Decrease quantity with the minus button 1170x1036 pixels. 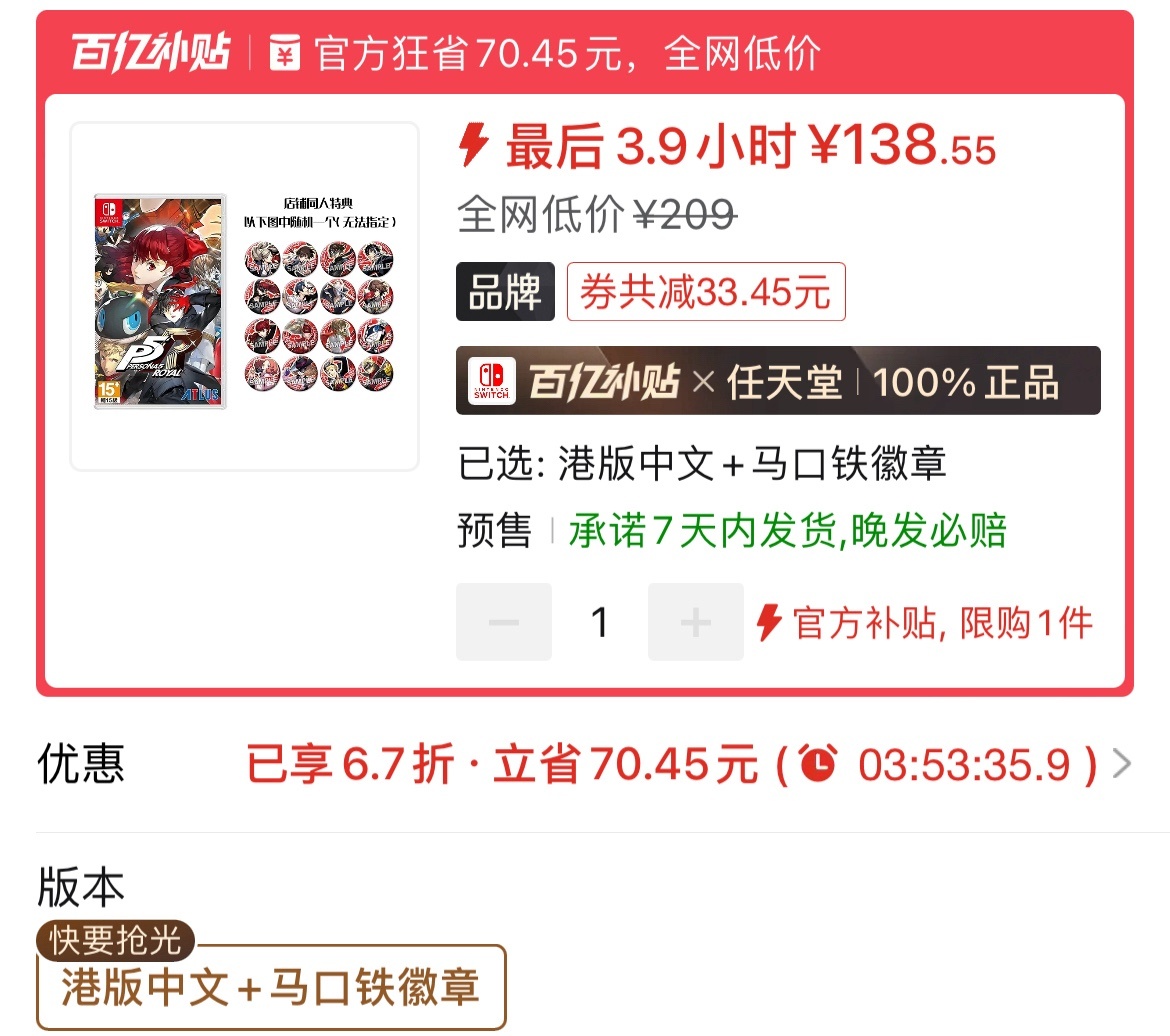[x=504, y=622]
